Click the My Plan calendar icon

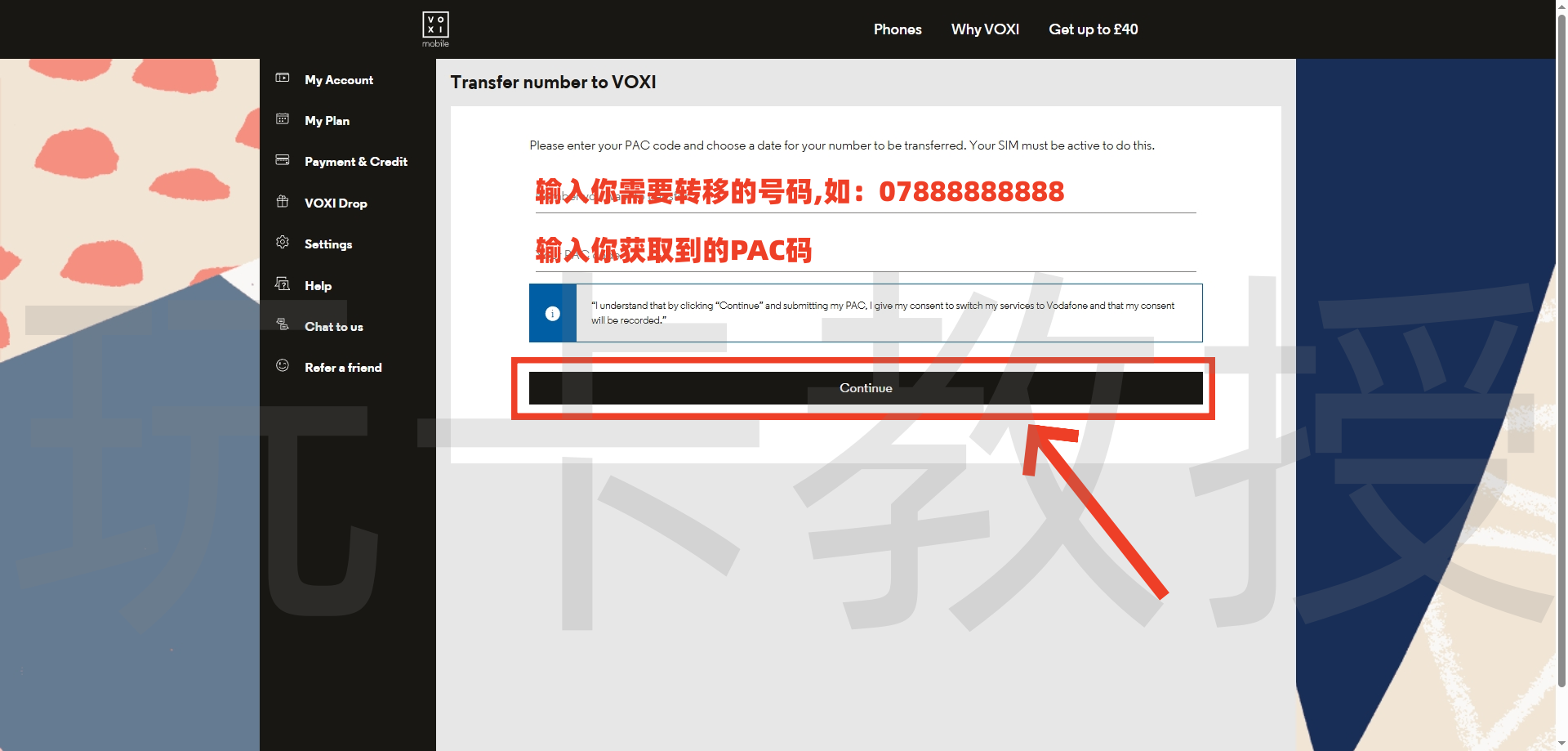click(x=283, y=118)
